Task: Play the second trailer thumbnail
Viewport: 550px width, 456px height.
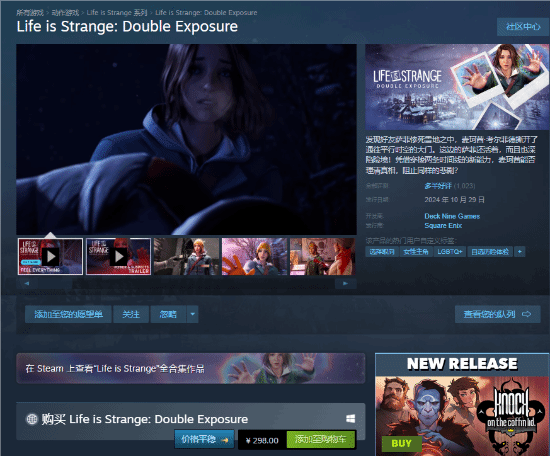Action: [119, 256]
